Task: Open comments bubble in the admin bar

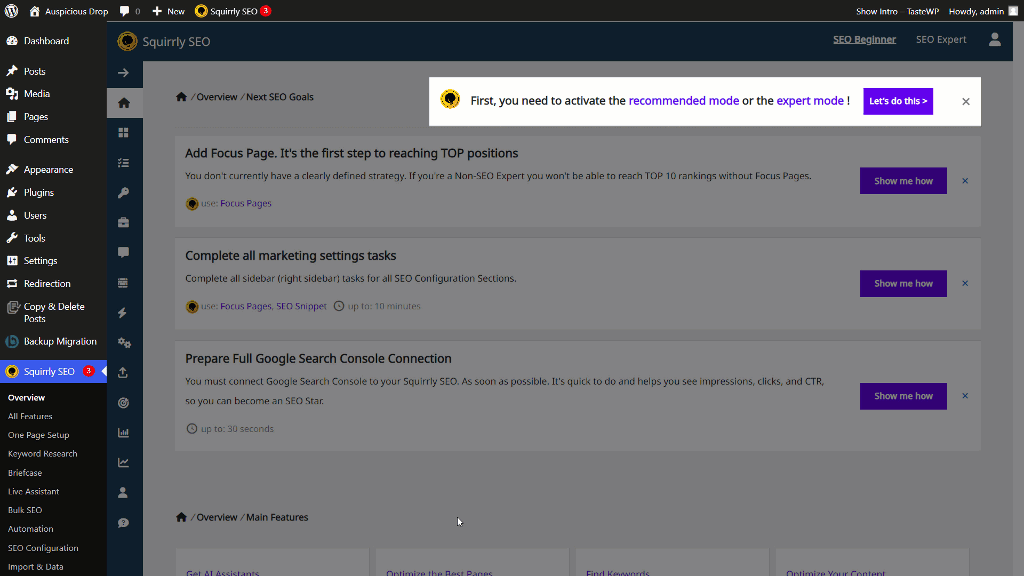Action: 130,11
